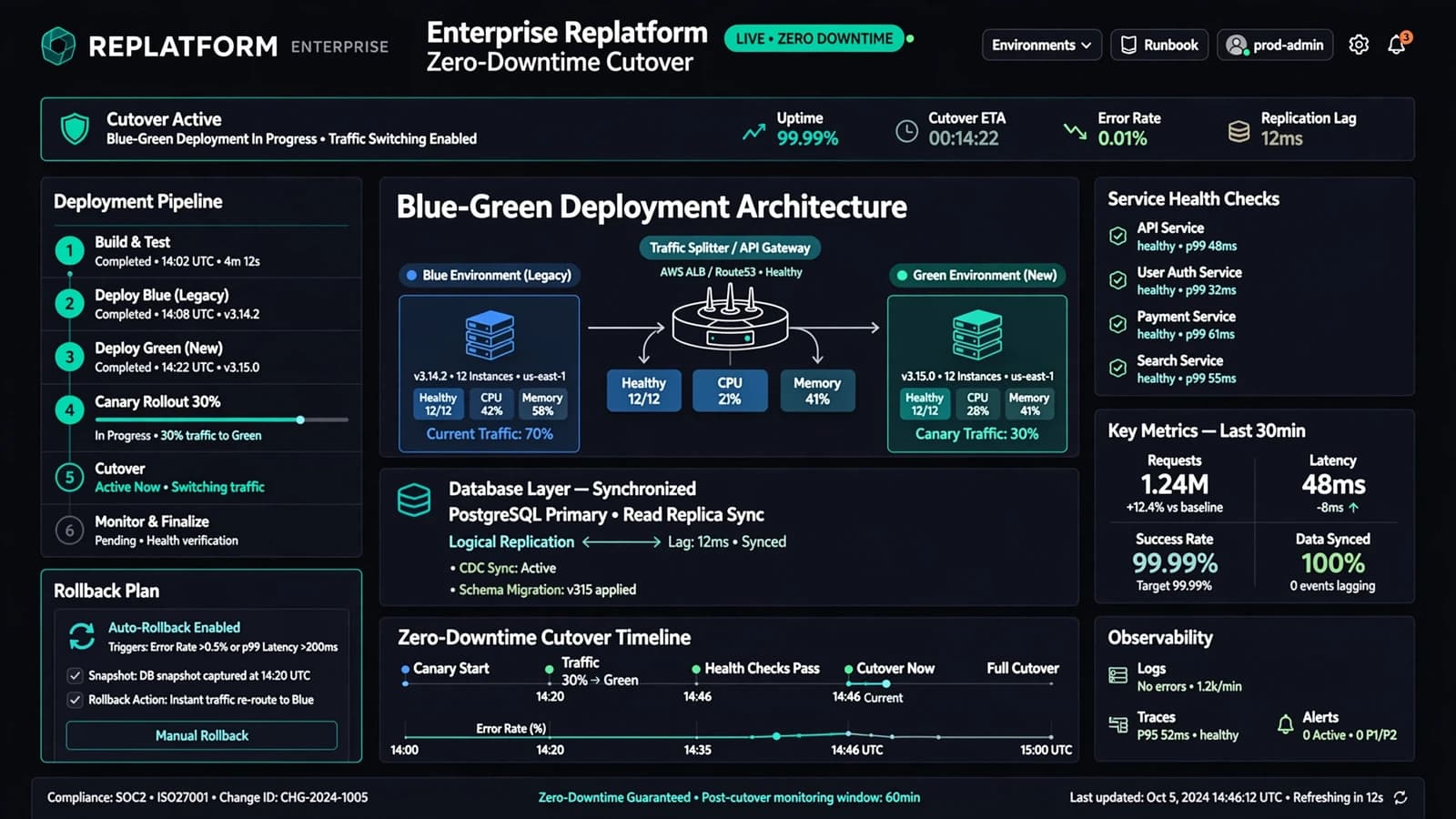Click the Cutover ETA clock icon

point(906,131)
